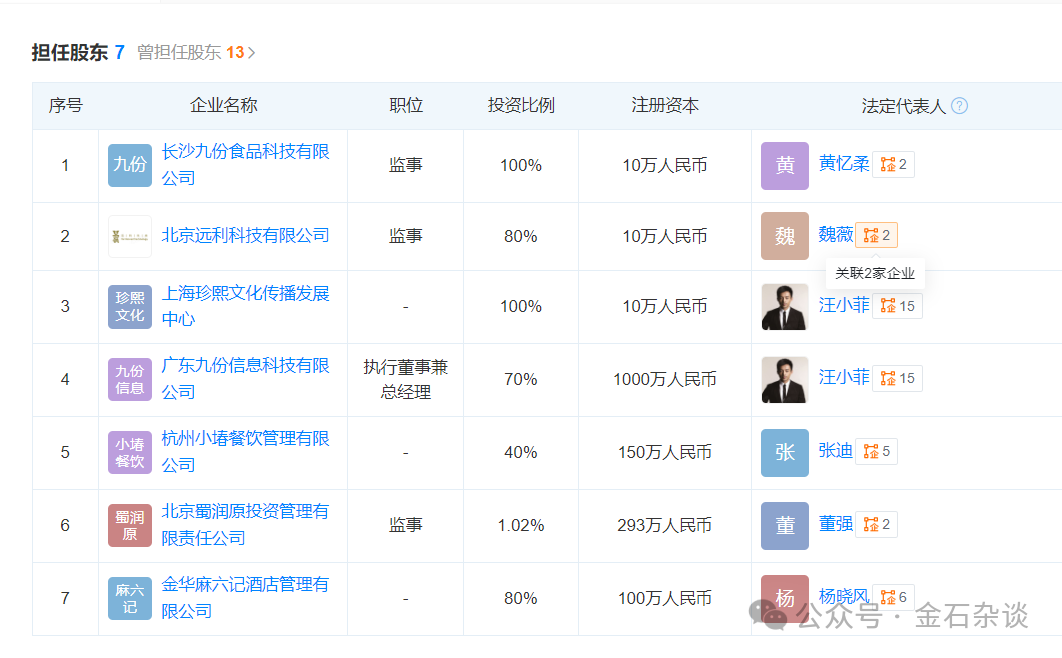Viewport: 1062px width, 658px height.
Task: Click the 投资比例 column header
Action: coord(521,106)
